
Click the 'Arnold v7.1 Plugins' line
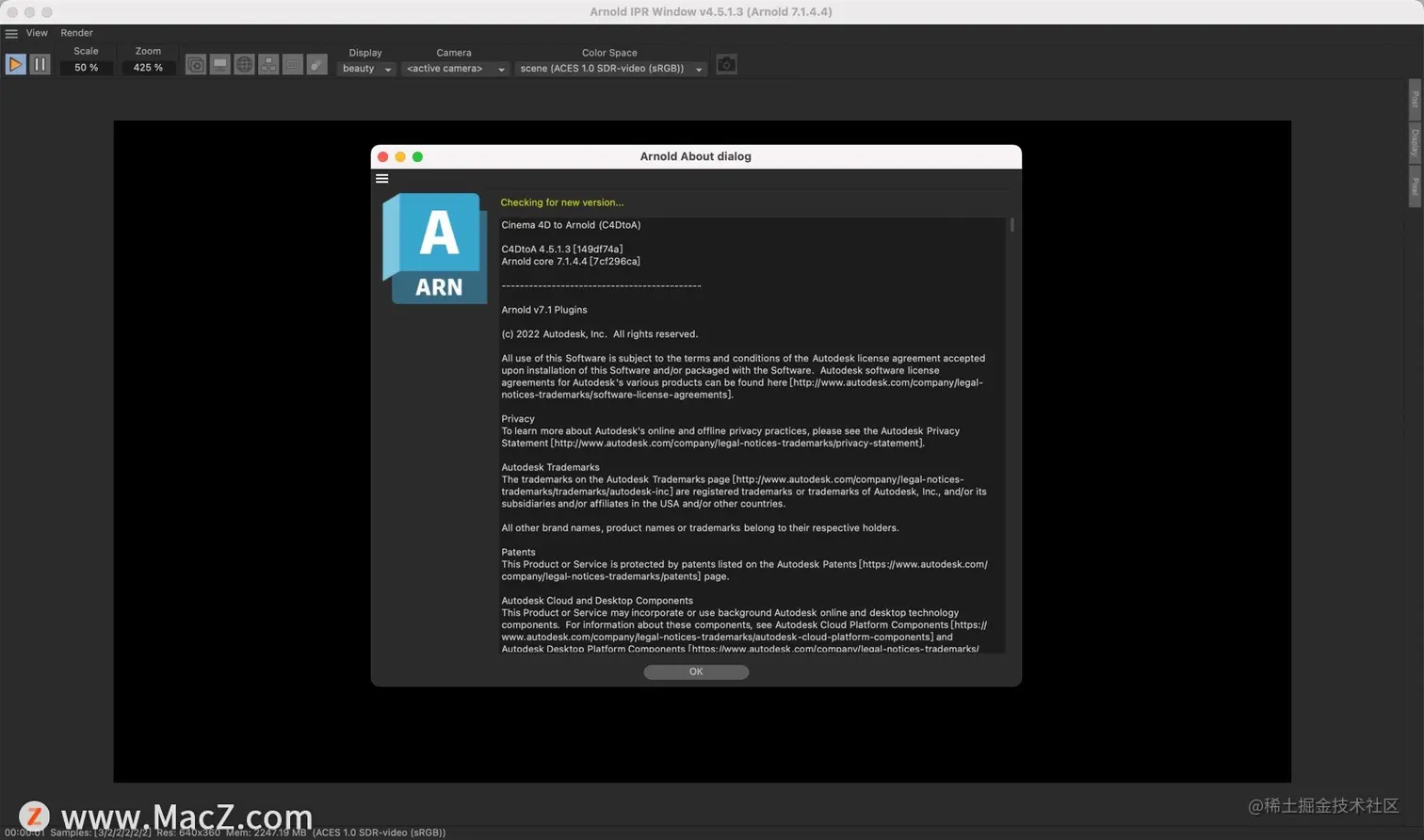pyautogui.click(x=544, y=310)
